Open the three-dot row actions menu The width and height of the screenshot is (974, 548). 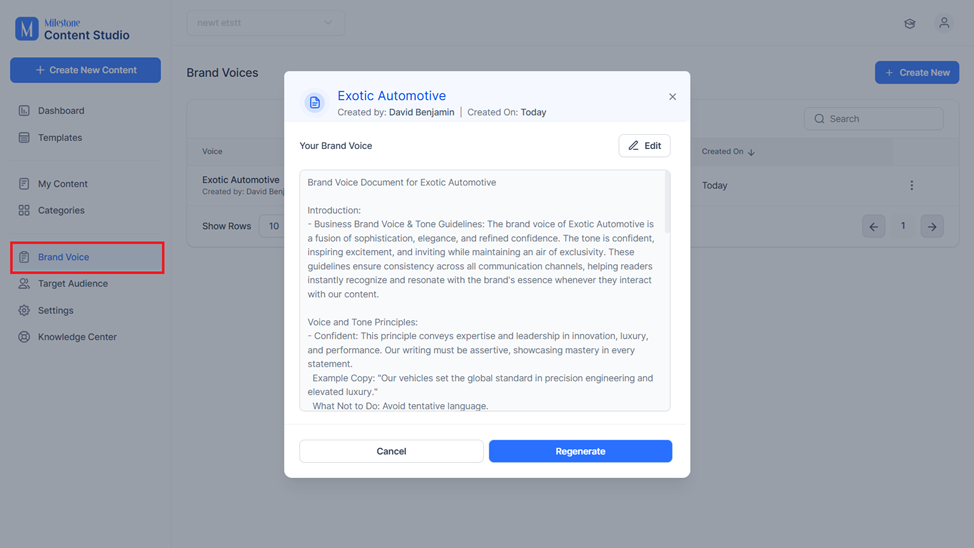click(911, 185)
